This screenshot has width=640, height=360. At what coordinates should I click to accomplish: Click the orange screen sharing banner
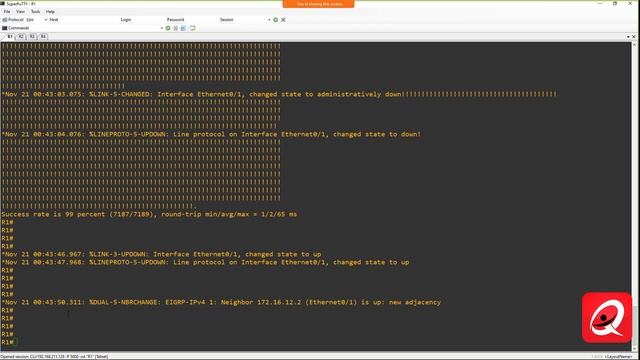pyautogui.click(x=318, y=4)
